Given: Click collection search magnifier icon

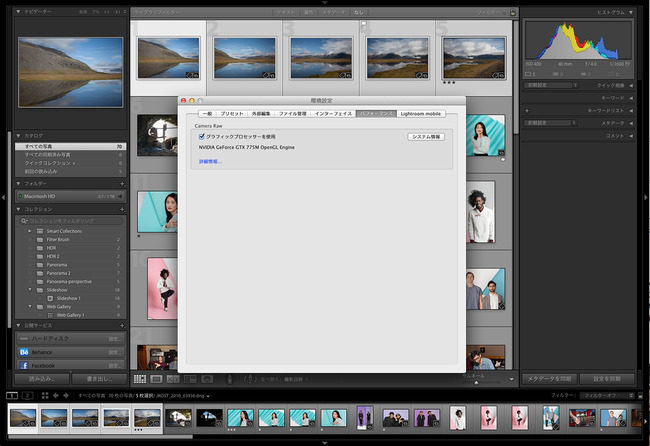Looking at the screenshot, I should (24, 221).
